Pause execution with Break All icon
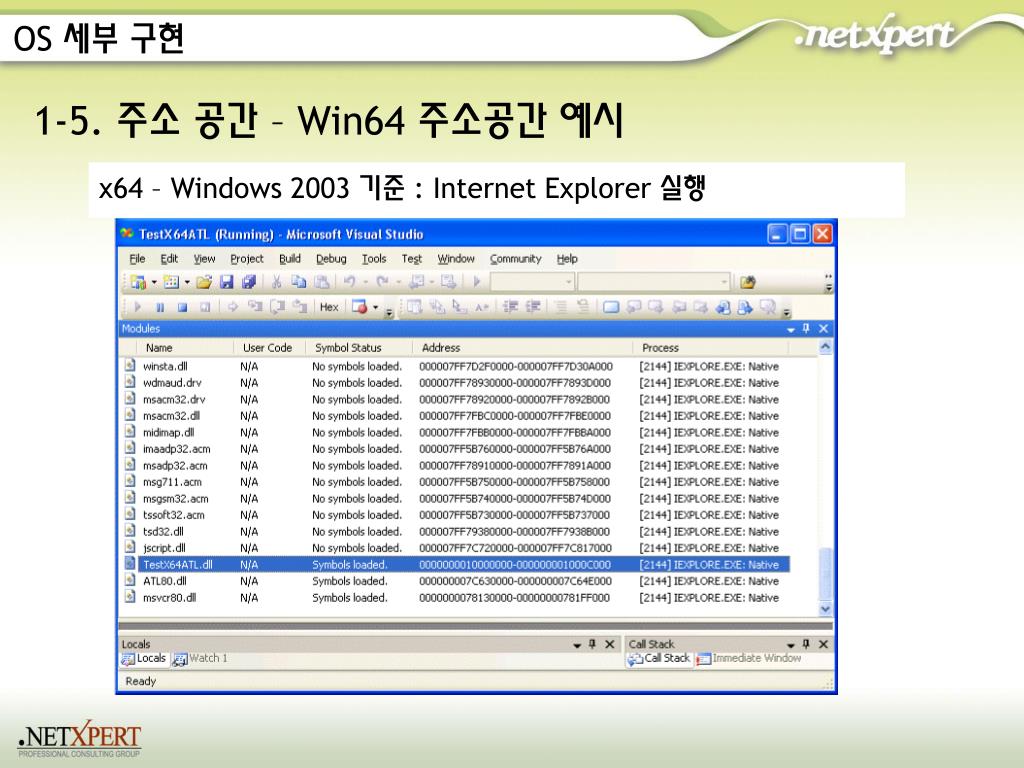This screenshot has width=1024, height=768. 160,307
